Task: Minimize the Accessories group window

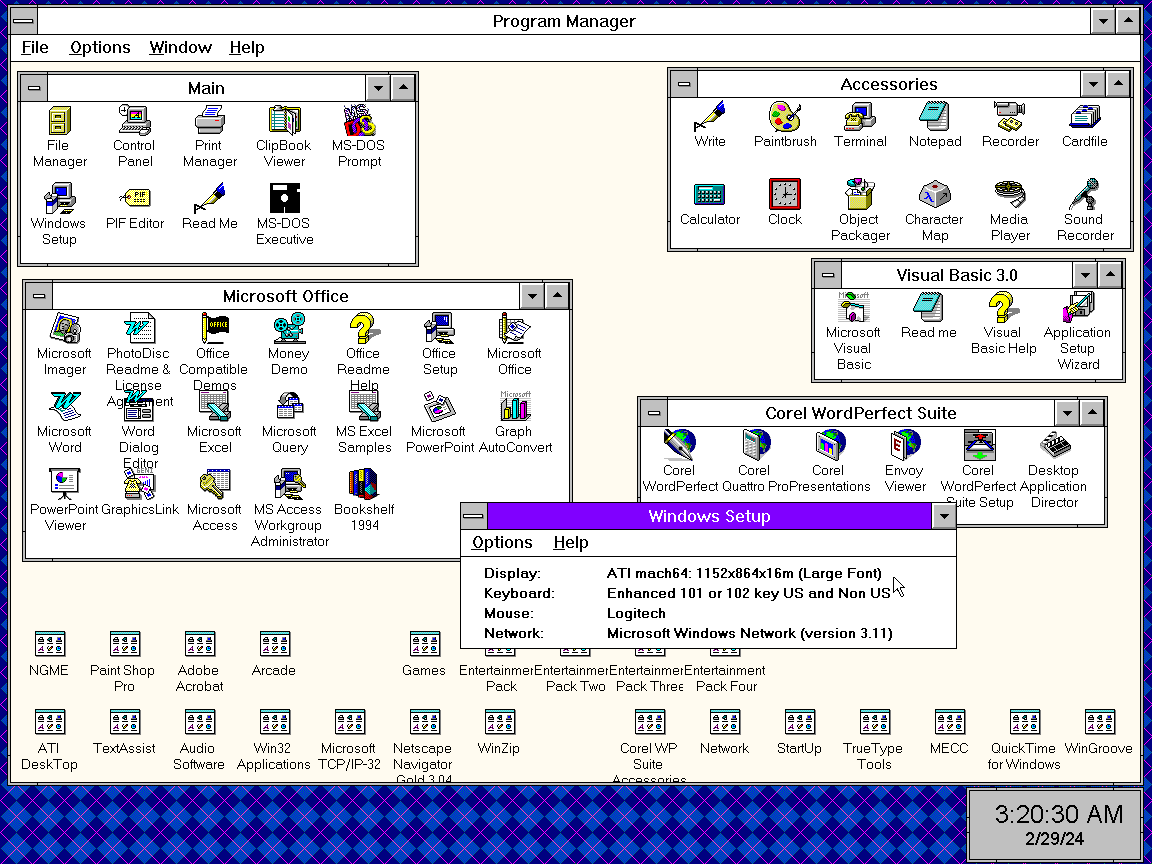Action: 1093,84
